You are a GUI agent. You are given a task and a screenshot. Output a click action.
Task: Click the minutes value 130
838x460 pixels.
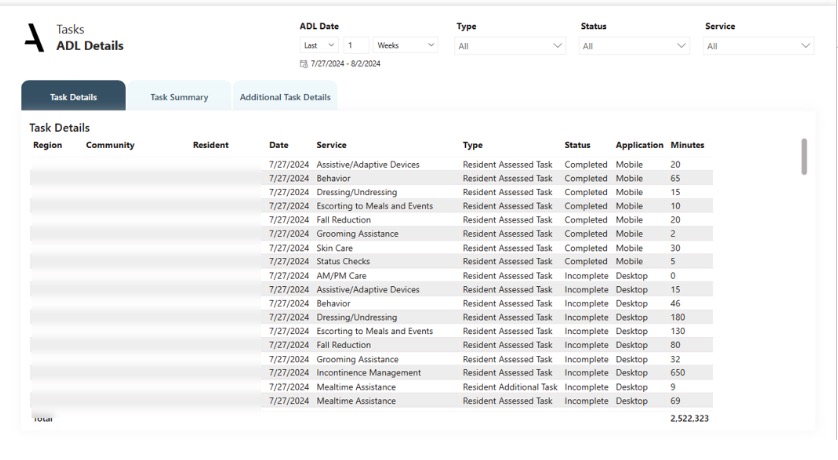pyautogui.click(x=678, y=331)
